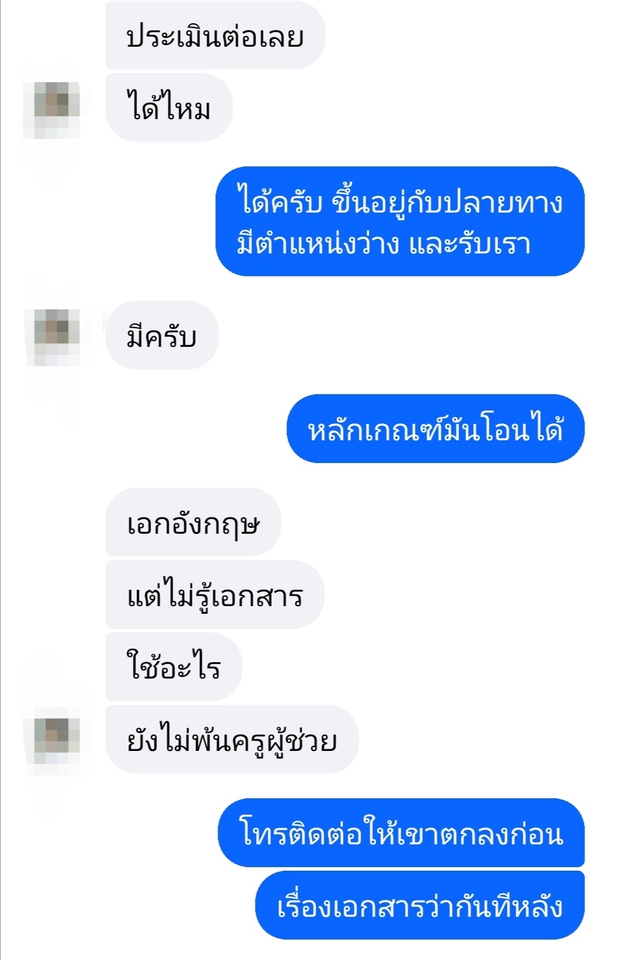
Task: Select the ยังไม่พ้นครูผู้ช่วย message bubble
Action: click(231, 739)
